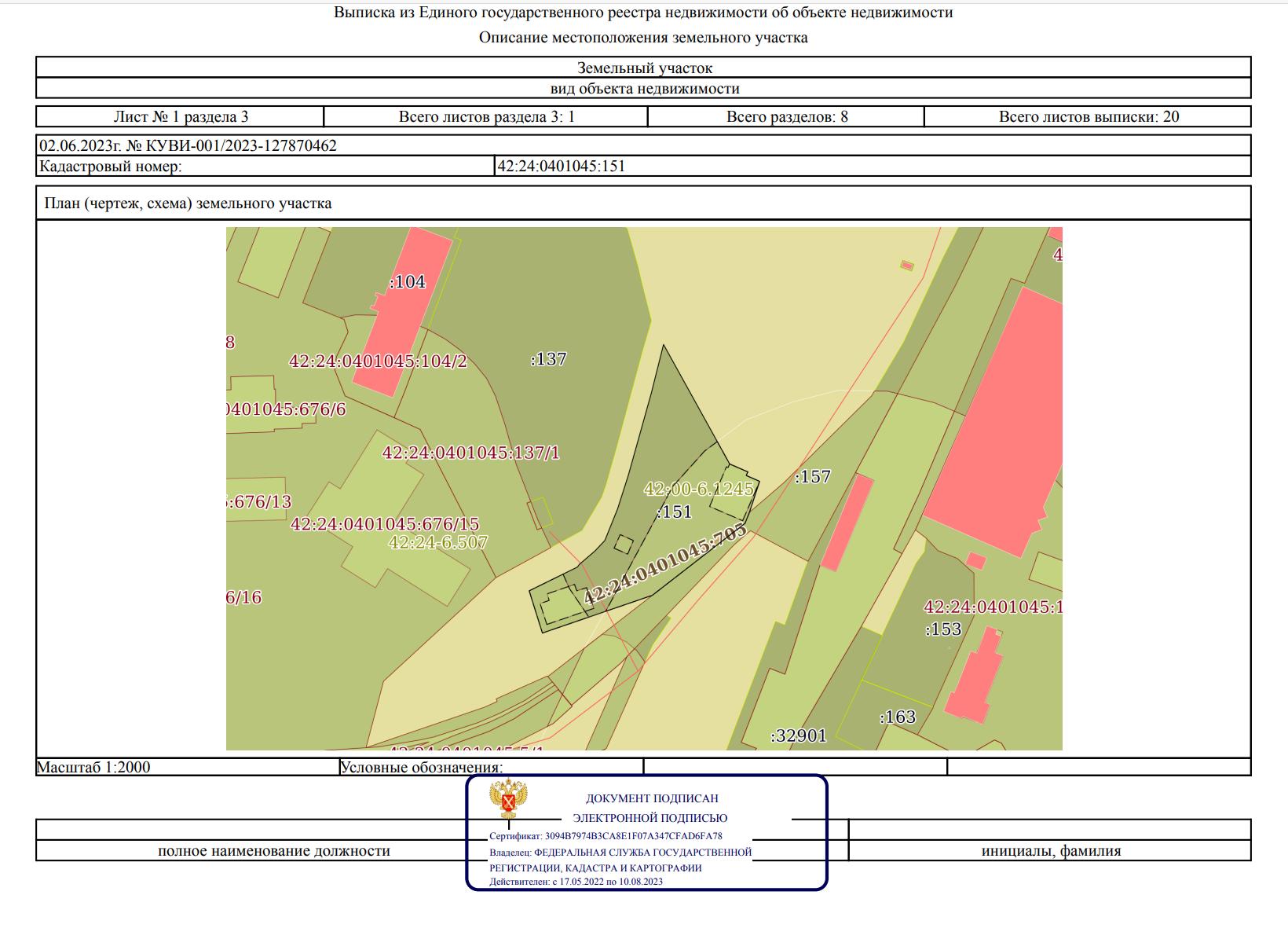
Task: Click parcel label ':163' on the map
Action: tap(898, 717)
